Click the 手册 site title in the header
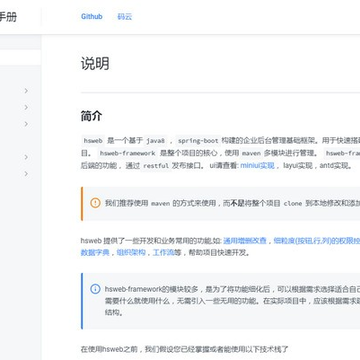360x360 pixels. pyautogui.click(x=7, y=17)
